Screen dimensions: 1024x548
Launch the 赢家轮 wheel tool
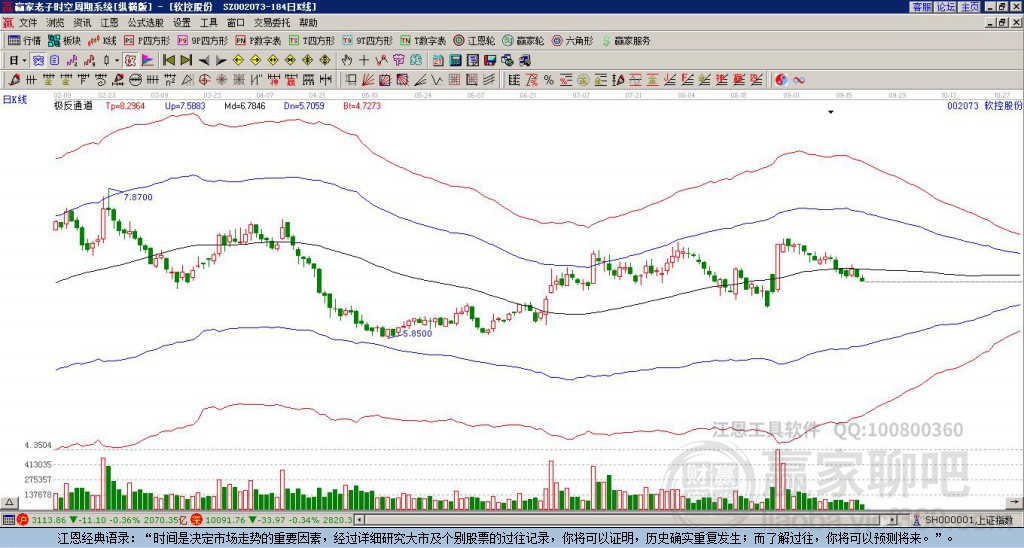click(523, 40)
